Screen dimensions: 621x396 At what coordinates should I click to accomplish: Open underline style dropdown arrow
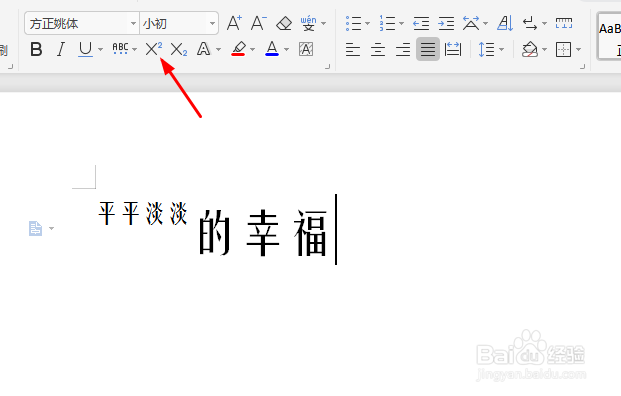tap(100, 50)
